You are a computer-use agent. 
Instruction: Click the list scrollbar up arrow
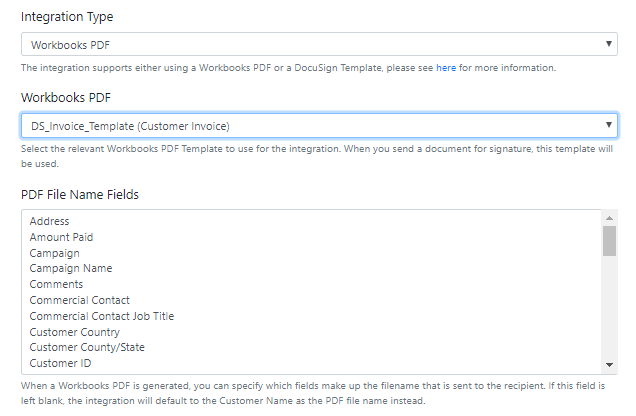pos(609,218)
